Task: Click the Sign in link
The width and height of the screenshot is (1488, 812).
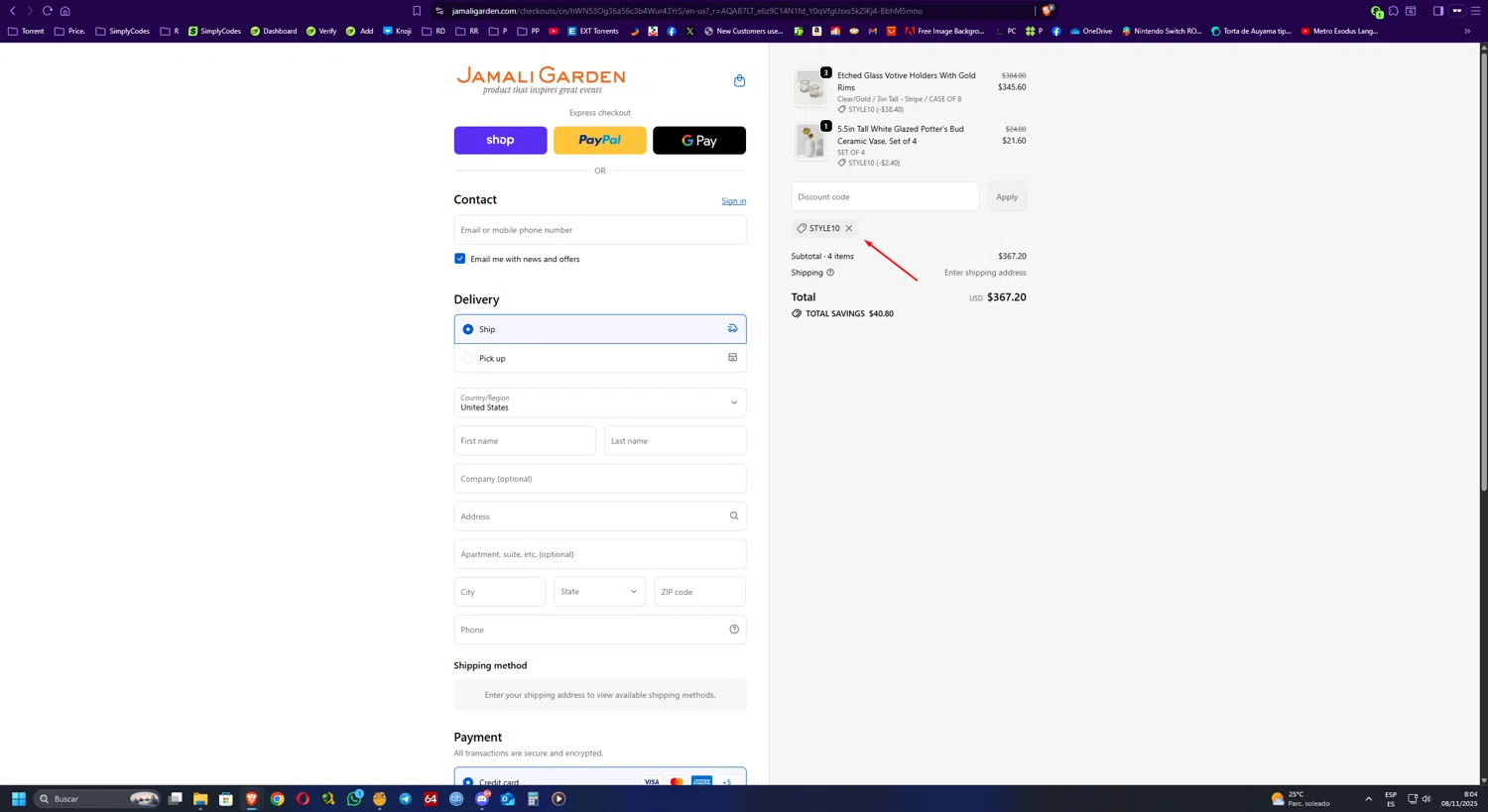Action: click(x=734, y=201)
